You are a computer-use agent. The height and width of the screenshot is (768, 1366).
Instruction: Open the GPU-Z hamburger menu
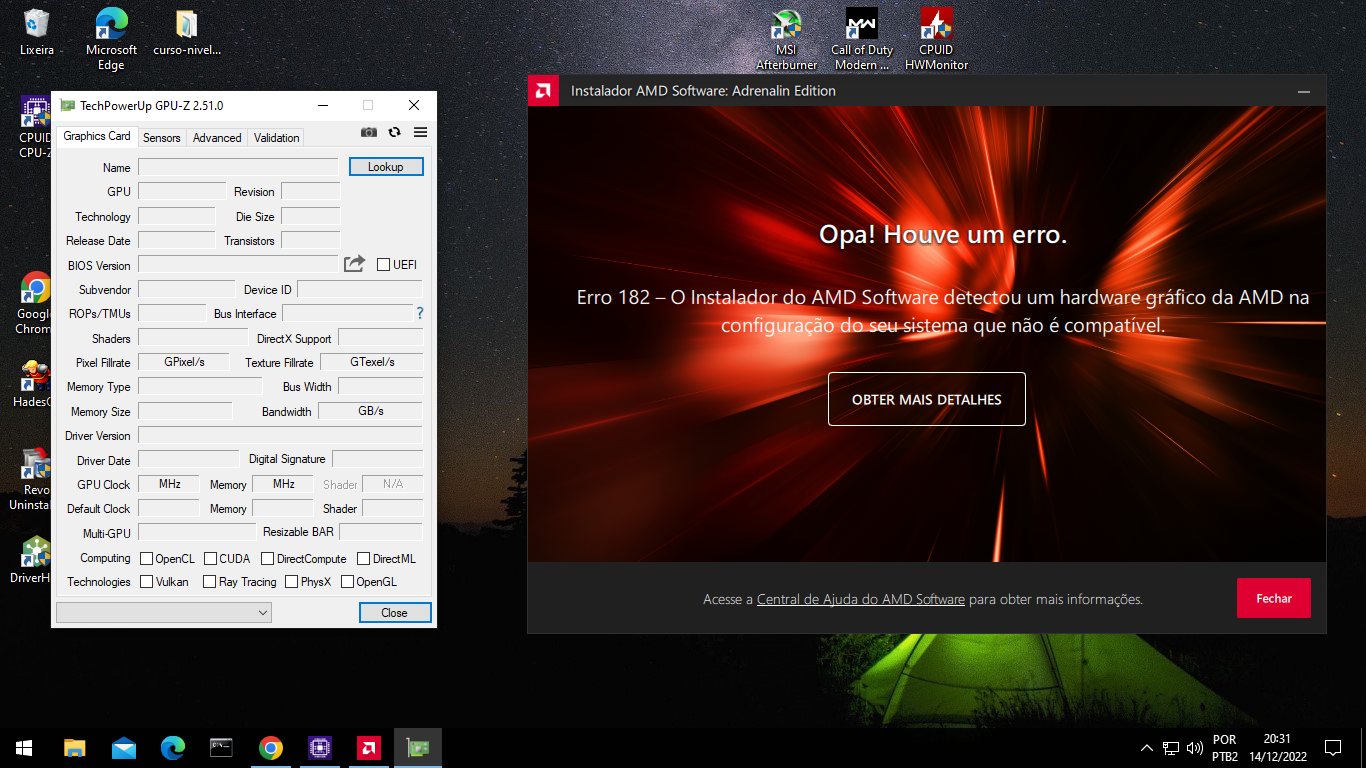click(420, 132)
